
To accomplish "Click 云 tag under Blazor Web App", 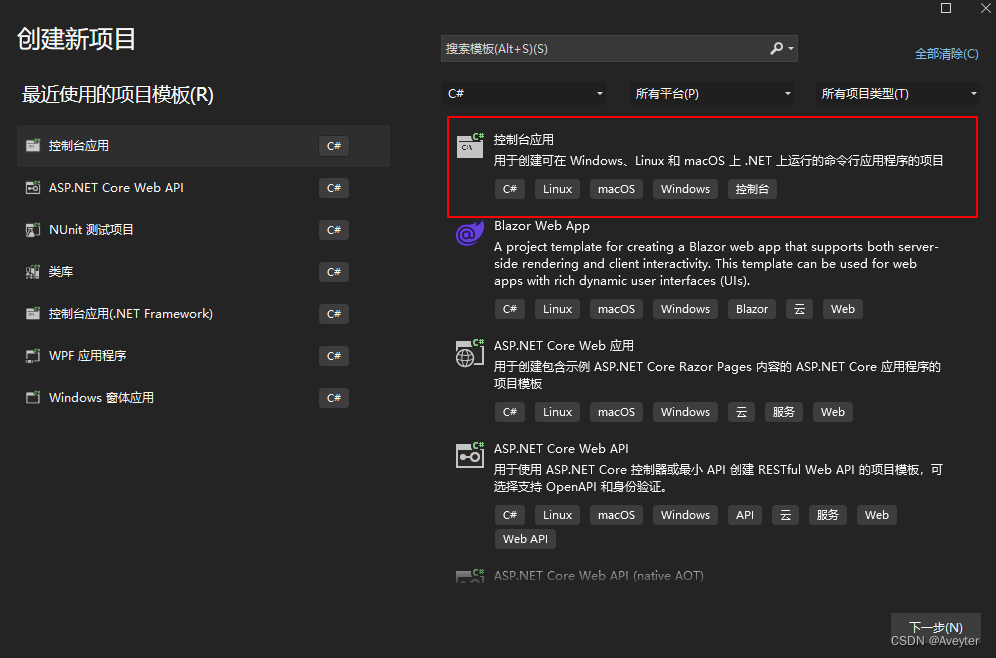I will click(799, 309).
